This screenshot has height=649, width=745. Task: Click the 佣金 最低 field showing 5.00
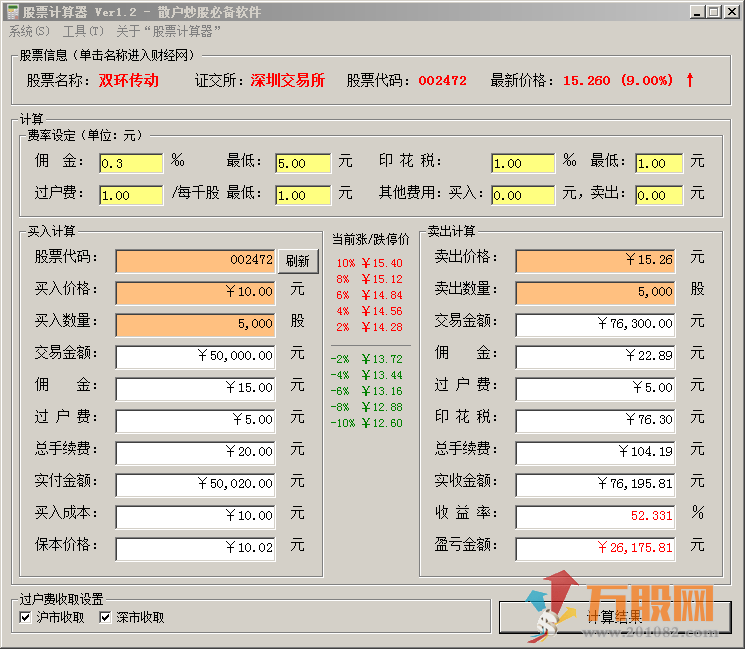point(303,163)
